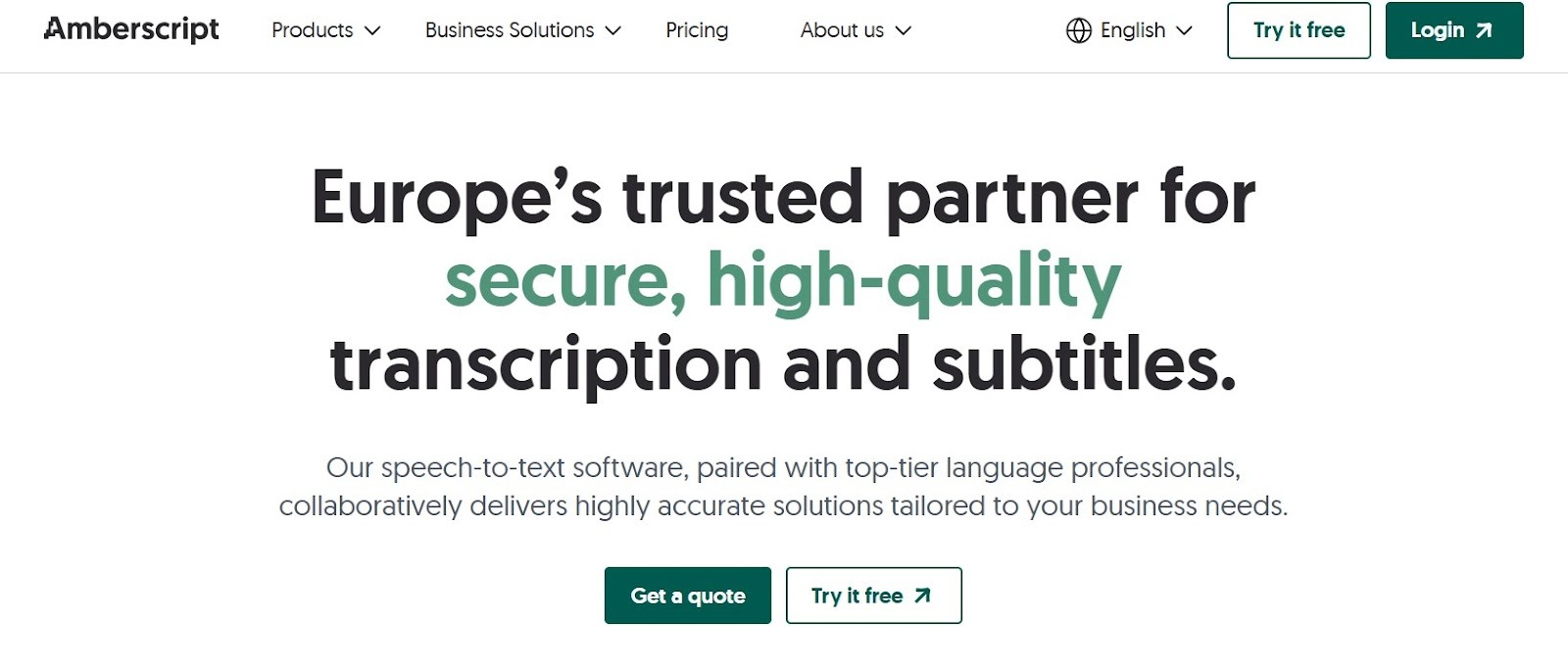Click the Try it free text below headline
The height and width of the screenshot is (668, 1568).
click(x=857, y=596)
